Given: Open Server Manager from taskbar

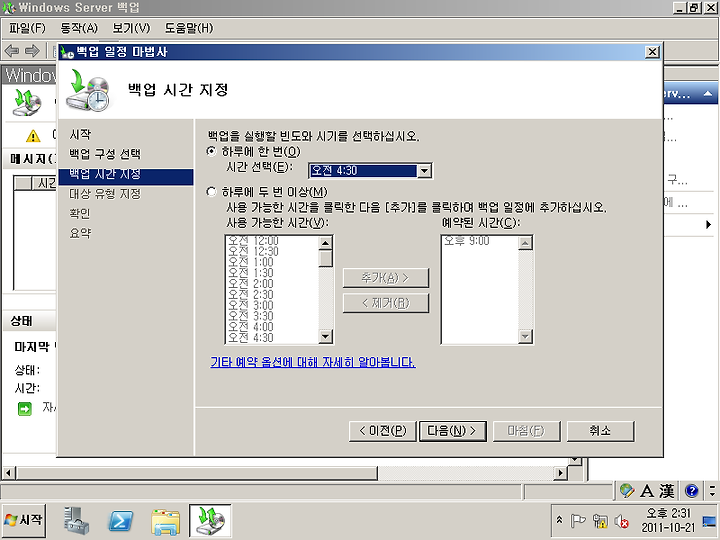Looking at the screenshot, I should (76, 520).
